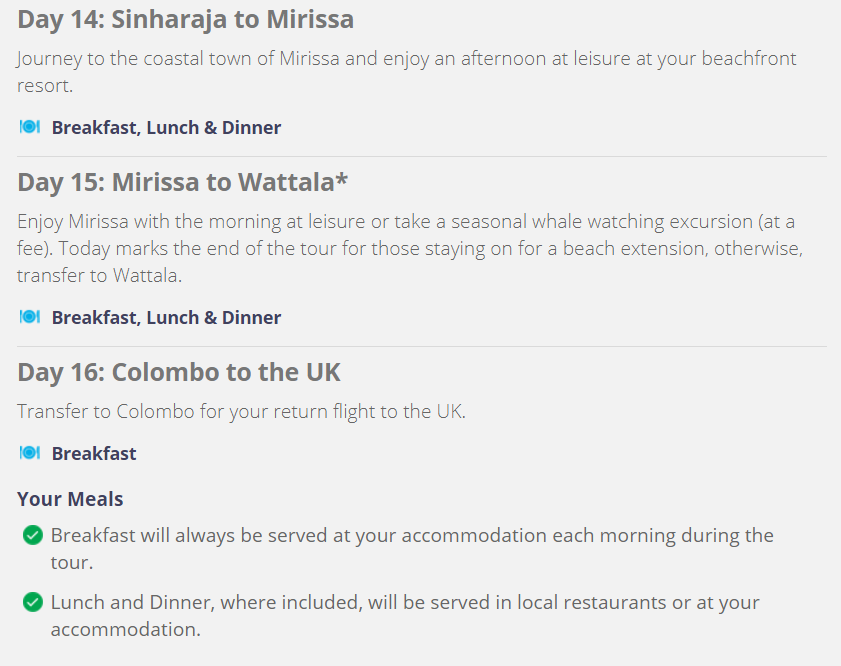
Task: Select the Day 15: Mirissa to Wattala heading
Action: coord(183,182)
